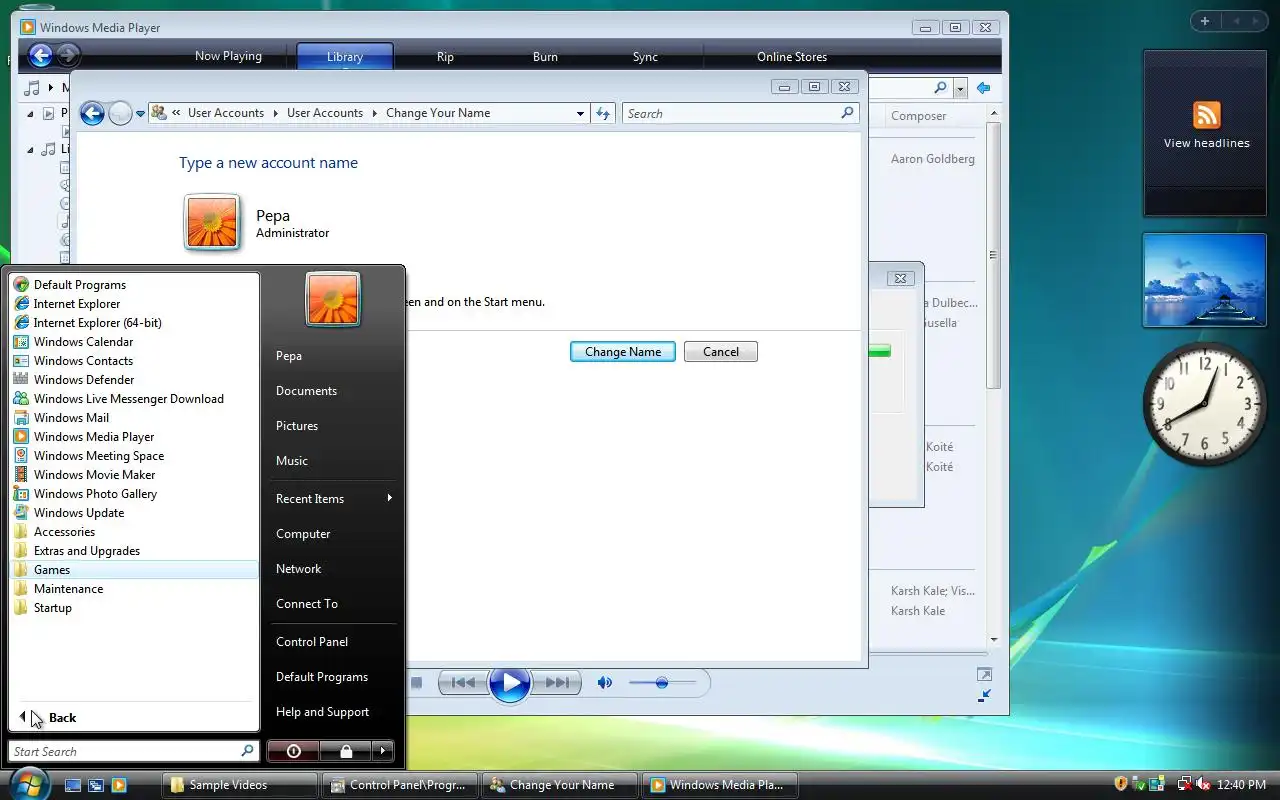Switch to Library tab in Media Player
Screen dimensions: 1280x800
pyautogui.click(x=345, y=57)
